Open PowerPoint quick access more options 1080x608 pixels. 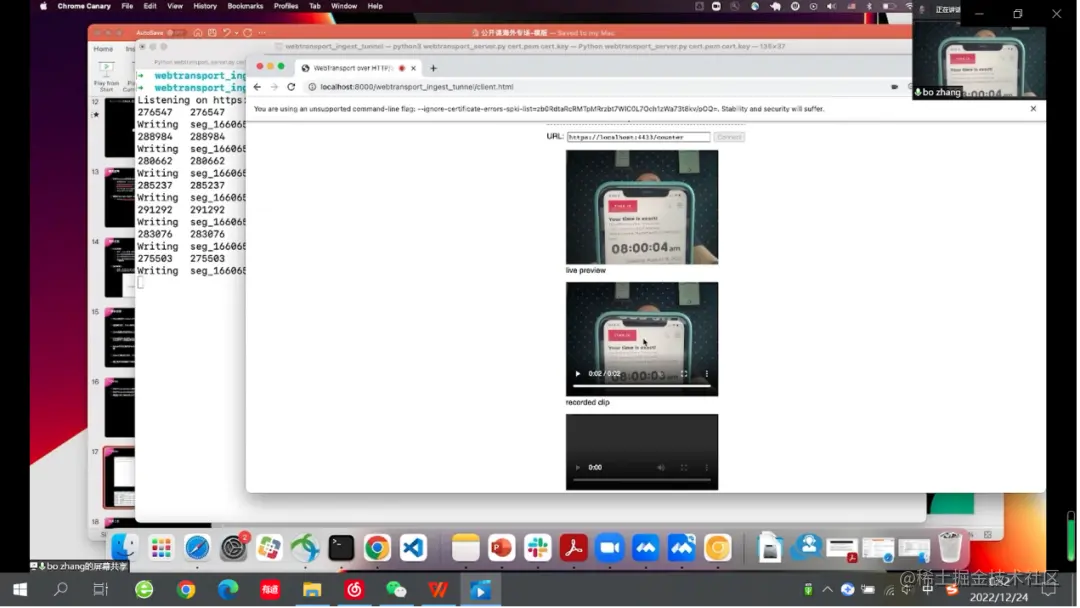(x=262, y=33)
